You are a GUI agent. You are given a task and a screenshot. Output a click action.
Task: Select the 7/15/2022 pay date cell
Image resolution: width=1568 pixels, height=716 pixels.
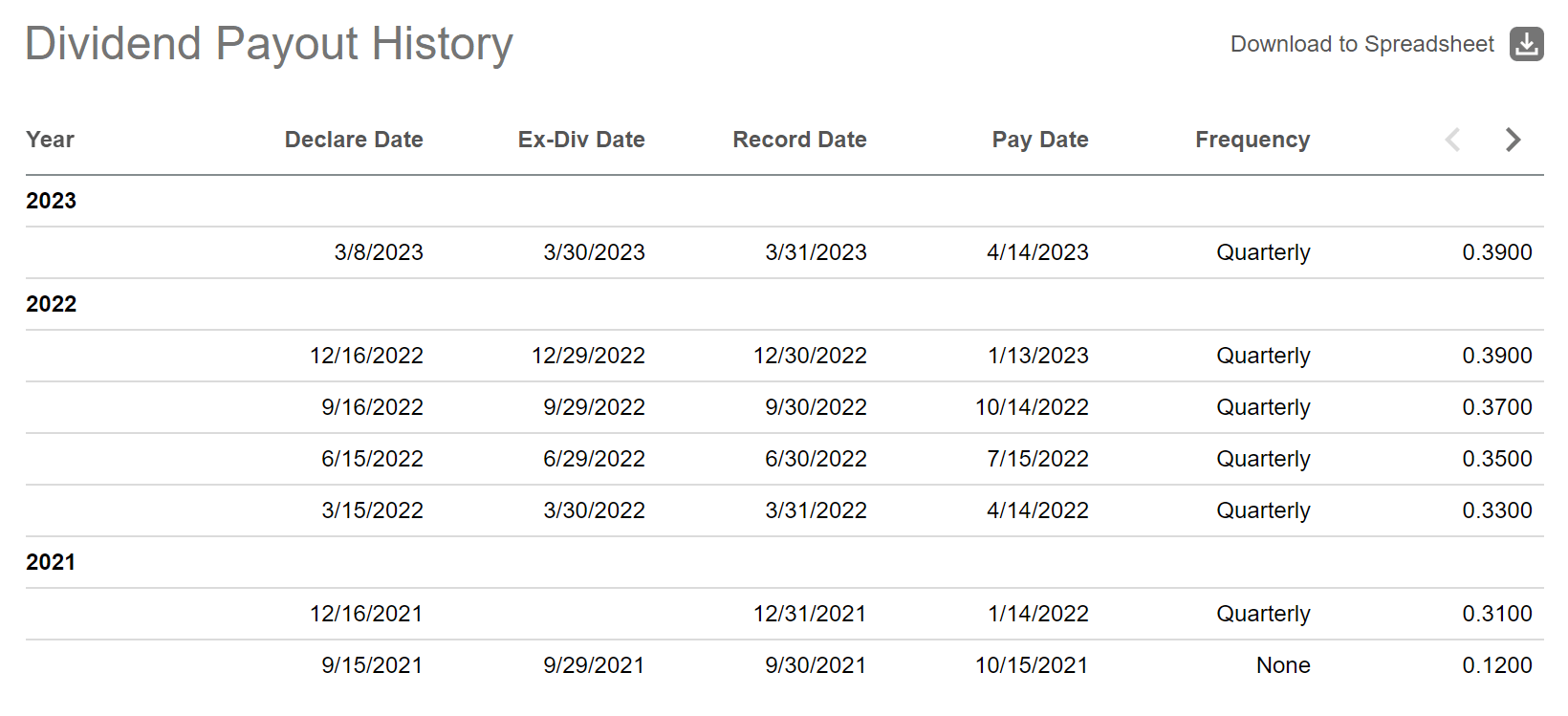tap(1037, 459)
